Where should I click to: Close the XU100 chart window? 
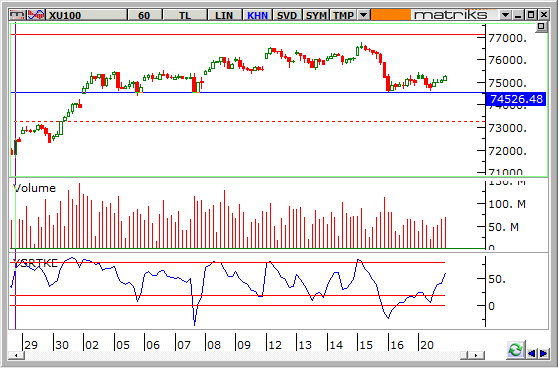pos(543,15)
